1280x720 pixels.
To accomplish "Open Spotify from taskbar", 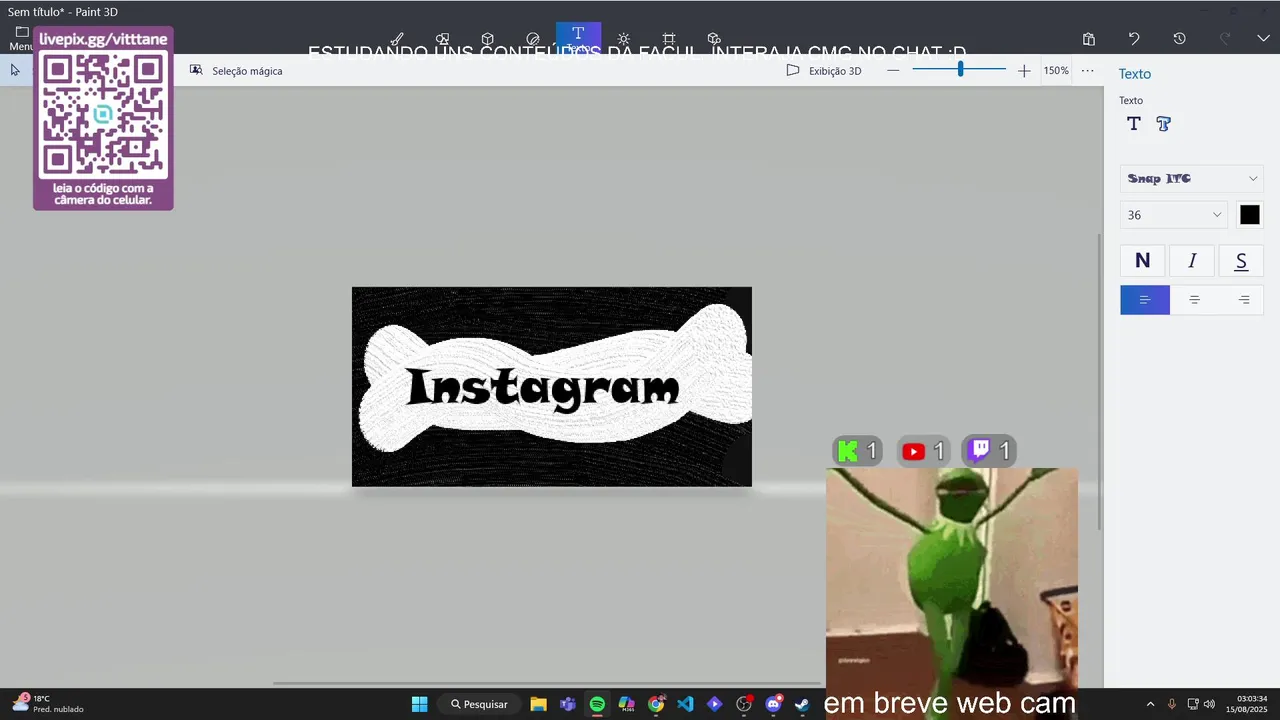I will click(597, 704).
